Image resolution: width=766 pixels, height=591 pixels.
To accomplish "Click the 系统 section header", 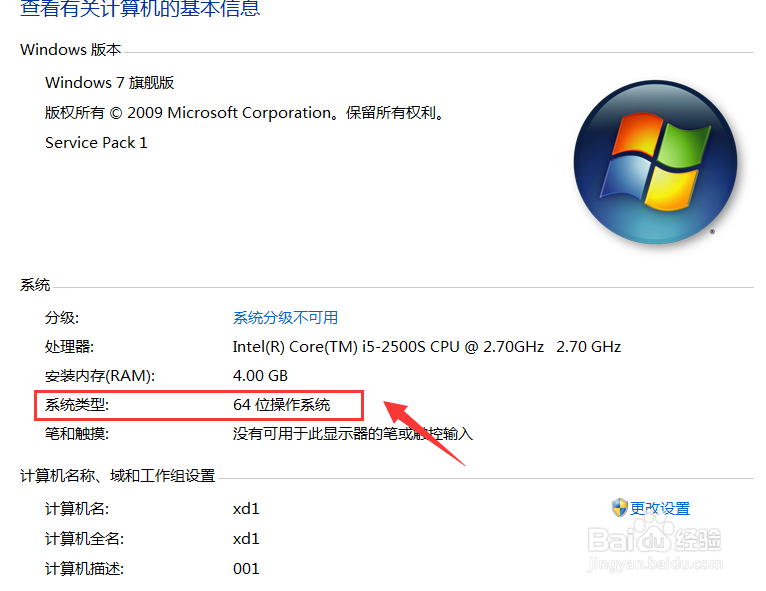I will coord(35,285).
